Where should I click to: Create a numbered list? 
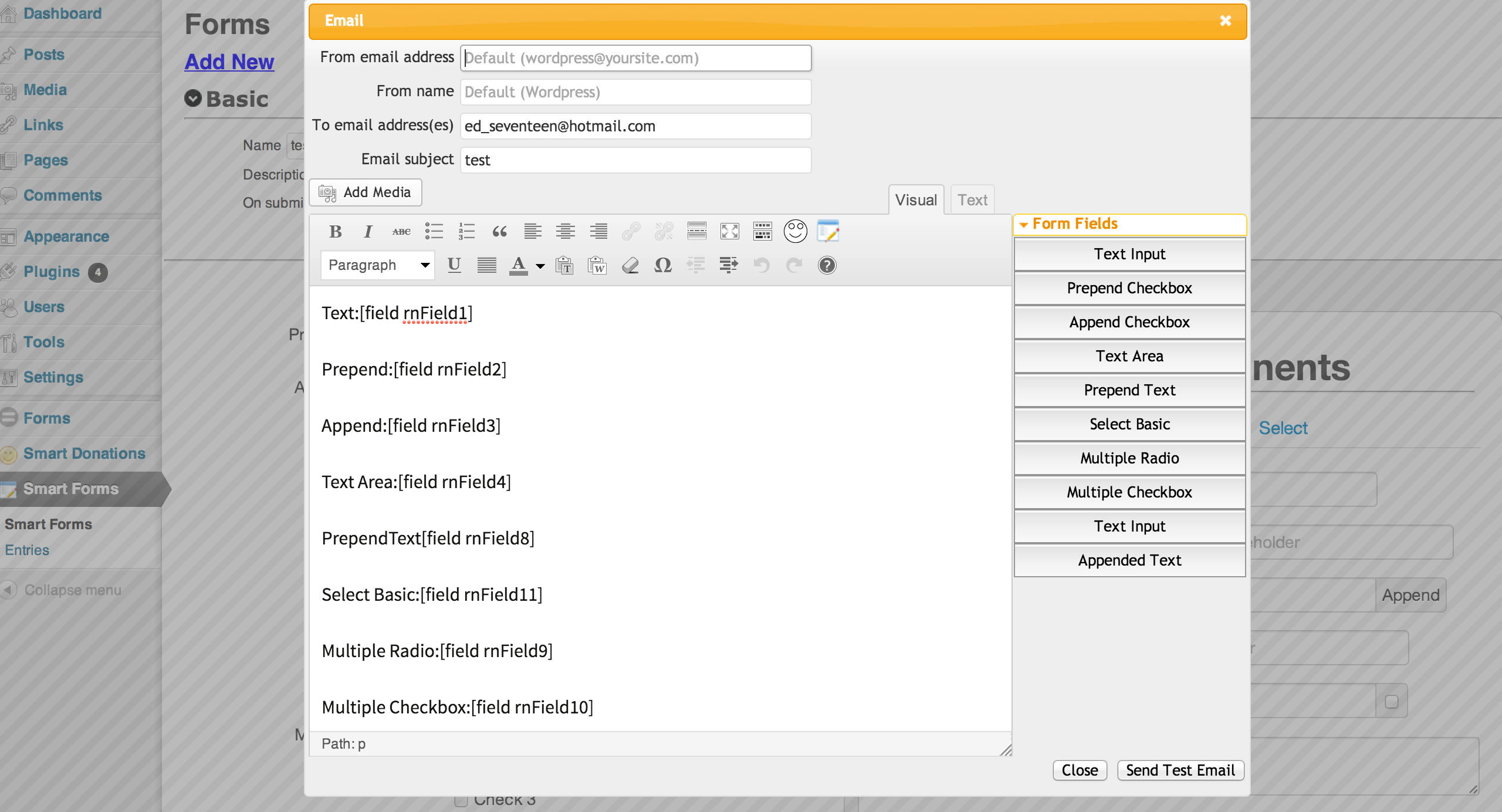(x=466, y=232)
